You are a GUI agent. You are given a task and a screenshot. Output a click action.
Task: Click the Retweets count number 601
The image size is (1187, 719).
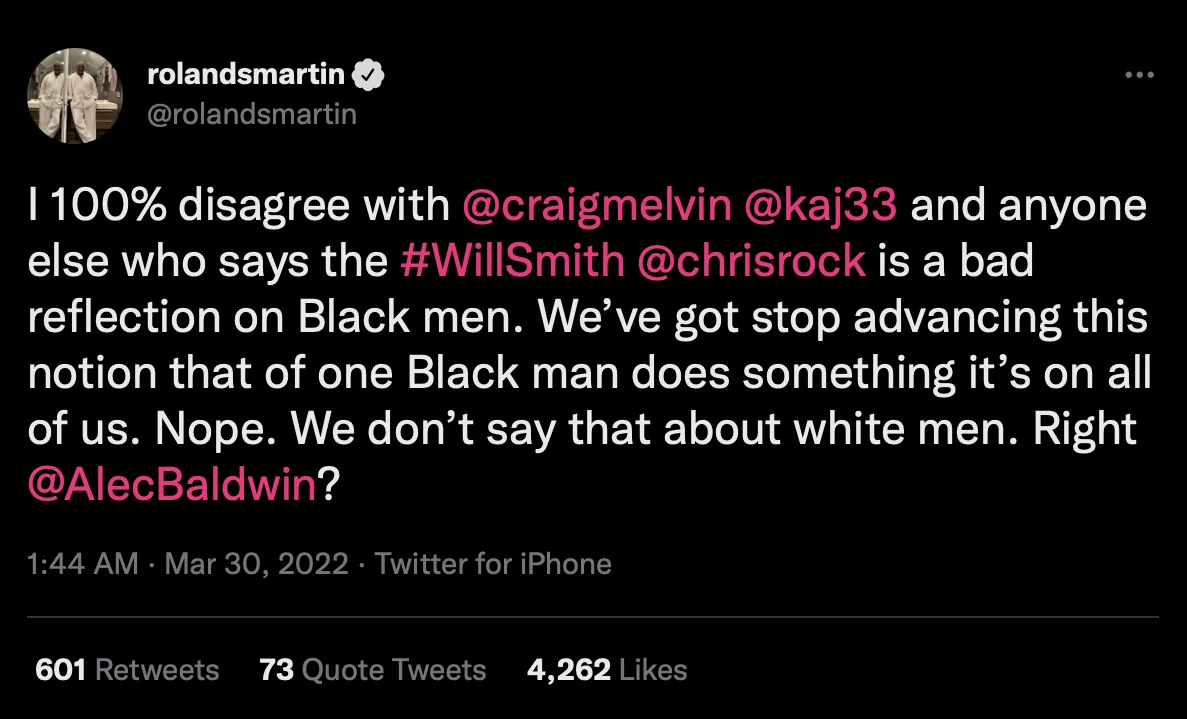pyautogui.click(x=63, y=669)
